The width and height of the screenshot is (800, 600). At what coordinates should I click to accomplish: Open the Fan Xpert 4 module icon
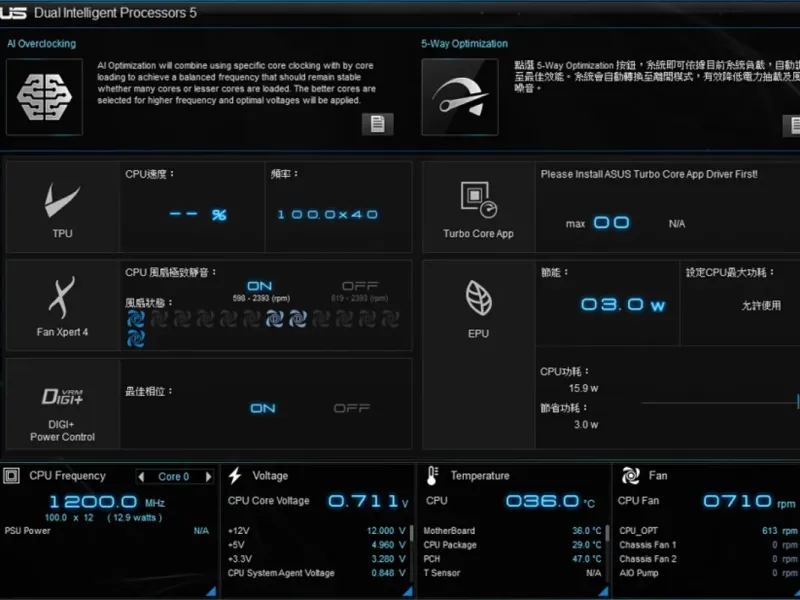click(62, 297)
